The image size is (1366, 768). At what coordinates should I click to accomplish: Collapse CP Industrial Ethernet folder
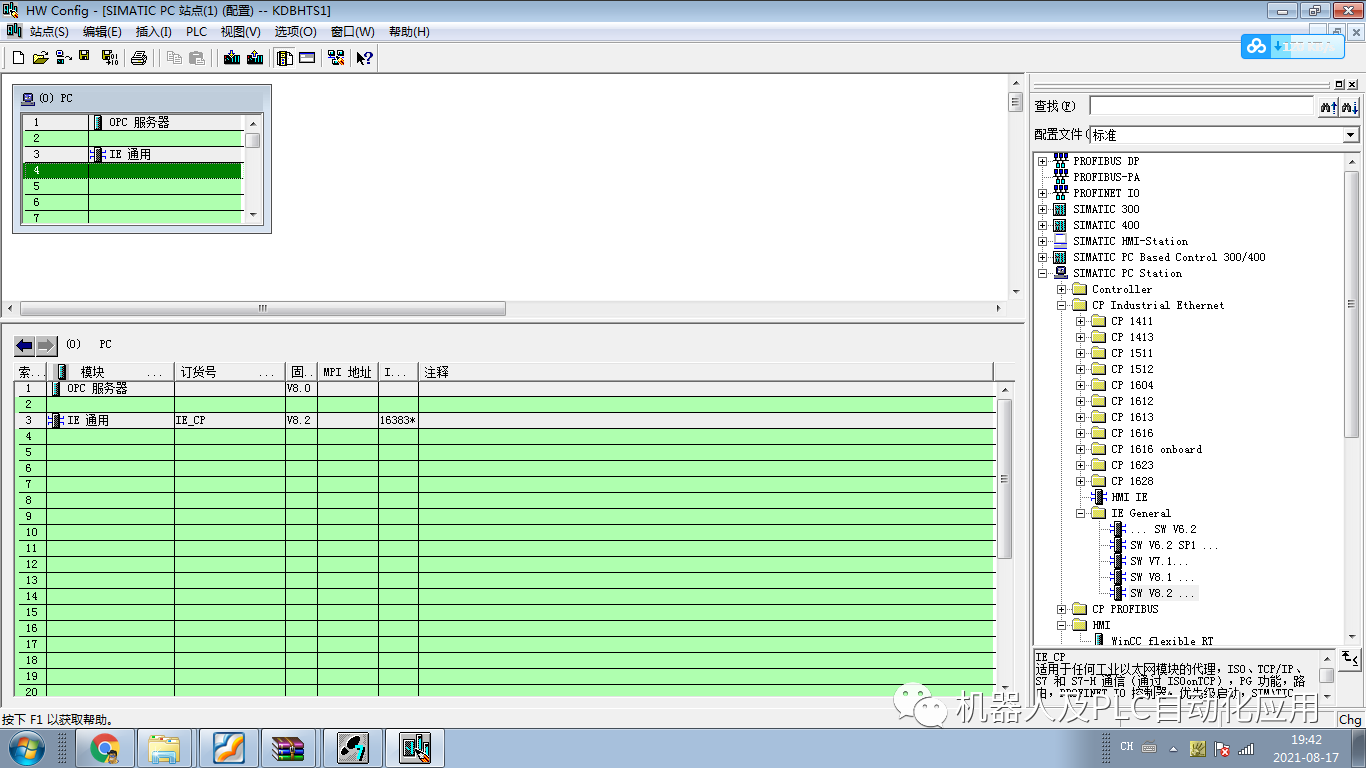[1061, 305]
